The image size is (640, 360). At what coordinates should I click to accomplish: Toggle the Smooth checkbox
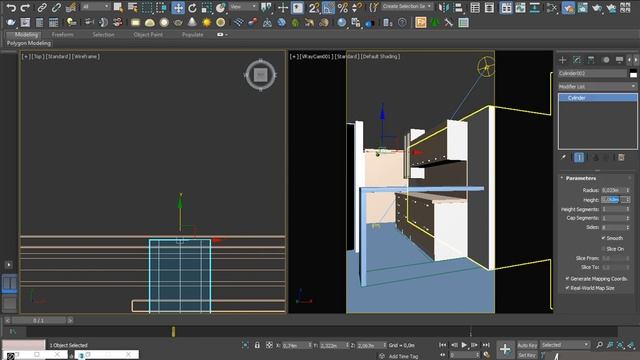[x=603, y=238]
